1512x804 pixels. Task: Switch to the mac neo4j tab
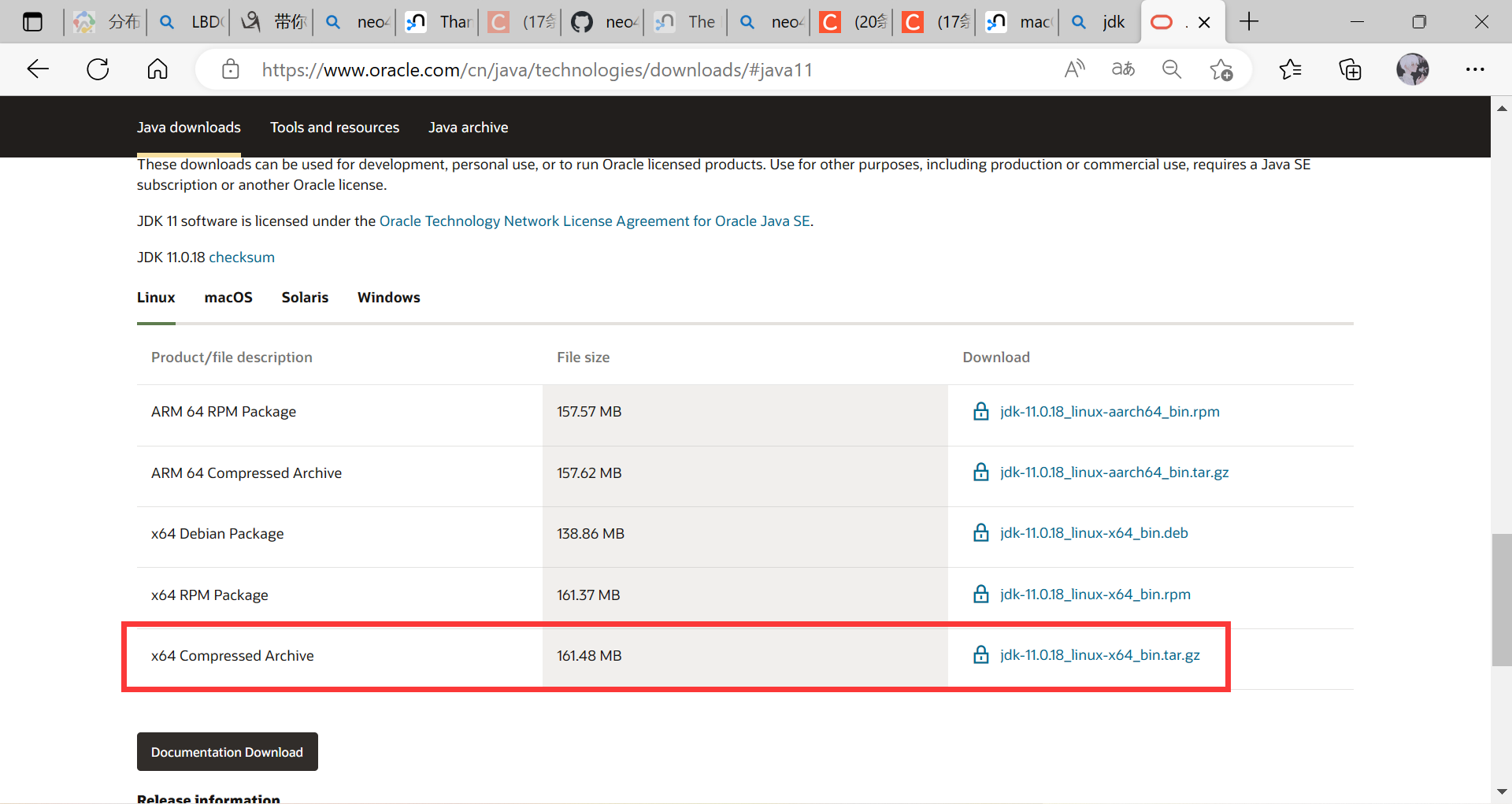1018,22
